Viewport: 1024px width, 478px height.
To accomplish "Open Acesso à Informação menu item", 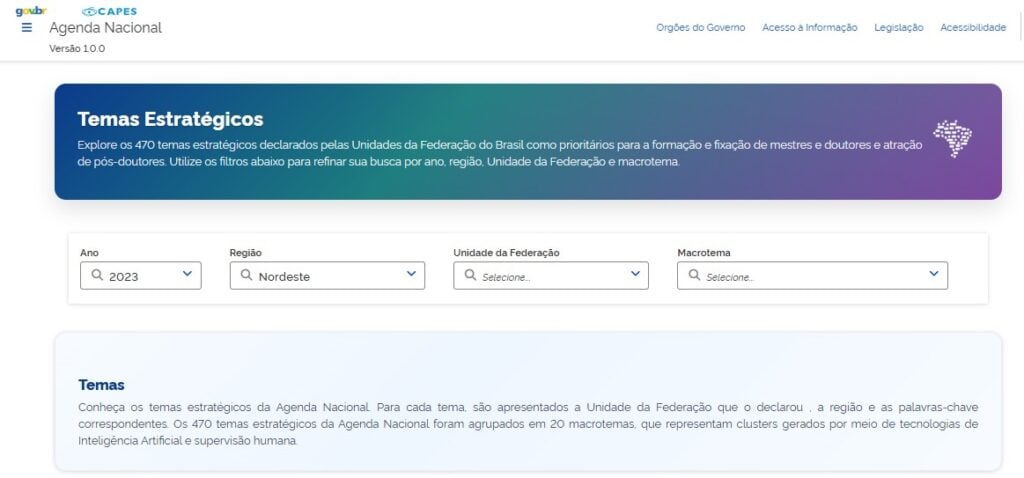I will [x=809, y=28].
